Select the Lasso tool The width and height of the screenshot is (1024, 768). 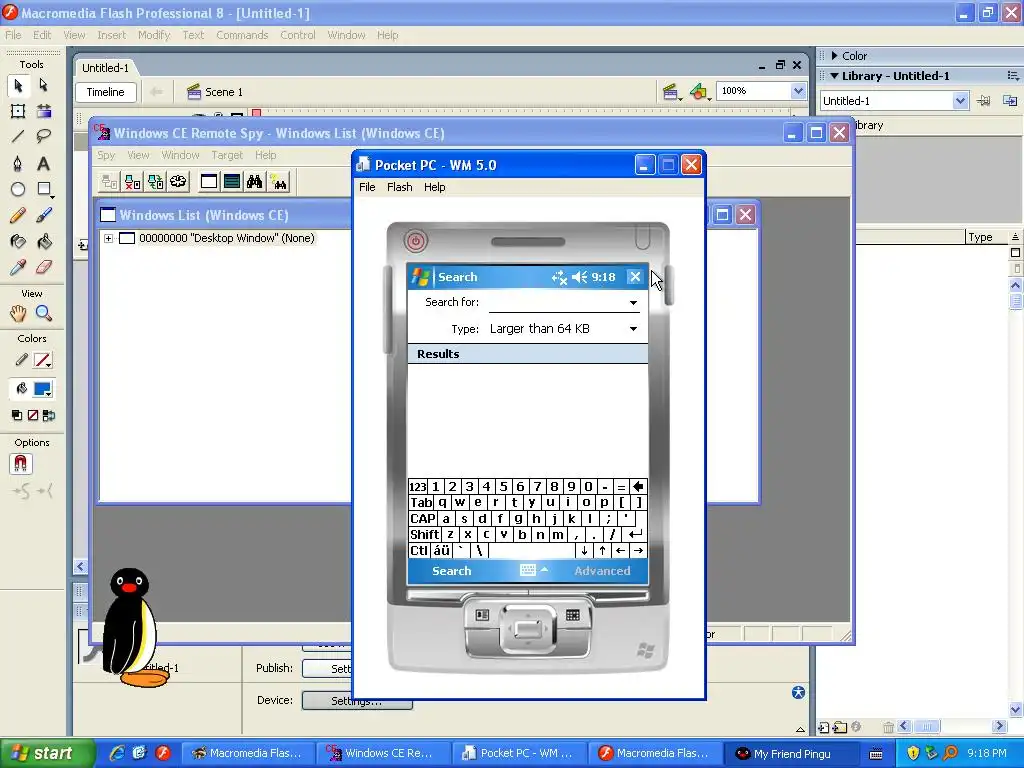[x=44, y=136]
